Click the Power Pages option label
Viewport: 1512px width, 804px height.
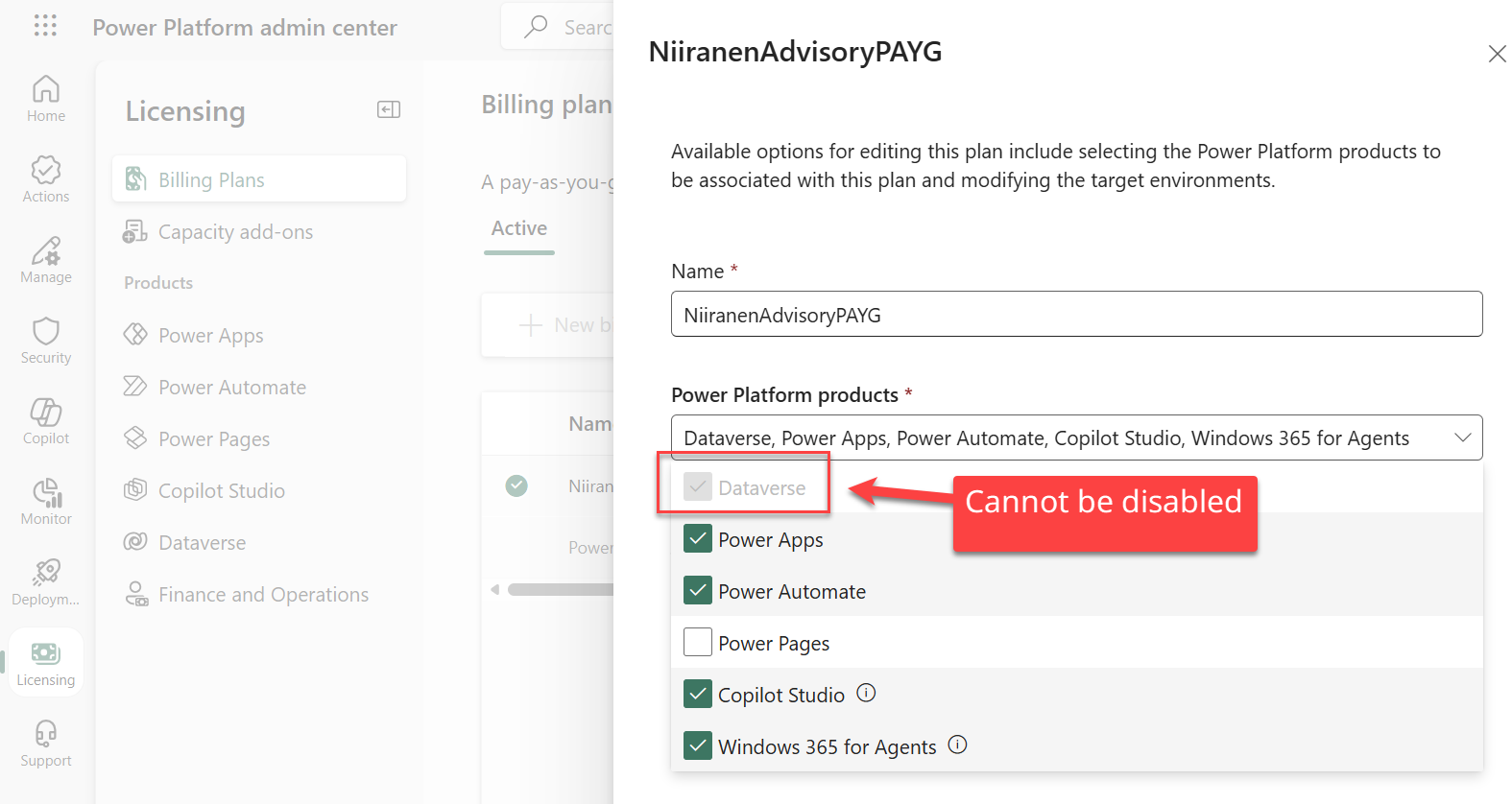[x=774, y=644]
